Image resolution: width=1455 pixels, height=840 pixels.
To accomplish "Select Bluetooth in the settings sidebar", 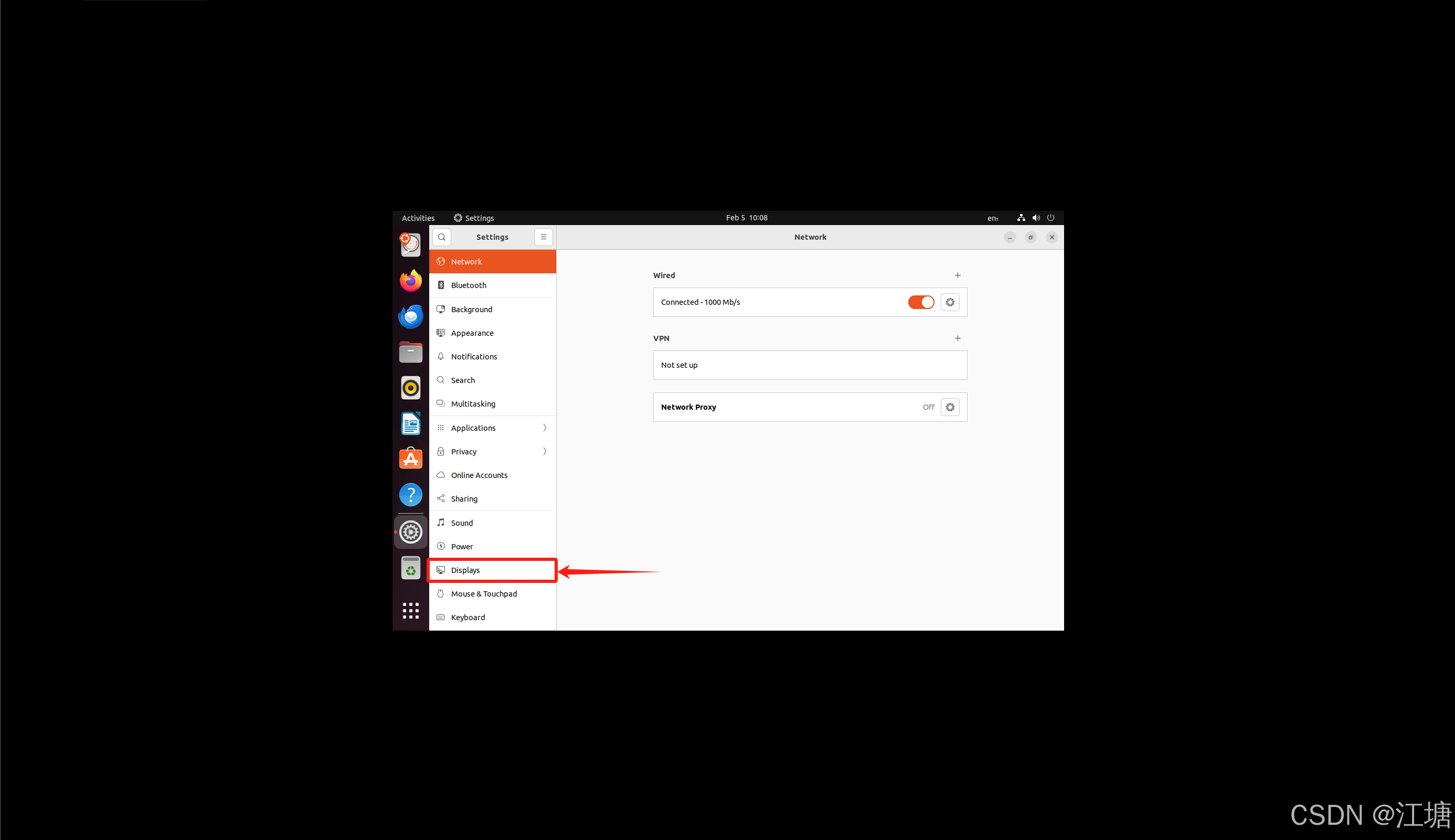I will 492,285.
